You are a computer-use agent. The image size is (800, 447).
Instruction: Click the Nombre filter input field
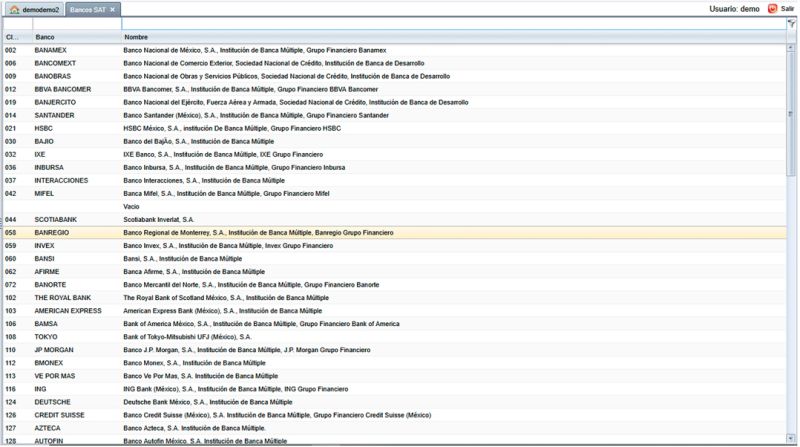click(x=454, y=24)
